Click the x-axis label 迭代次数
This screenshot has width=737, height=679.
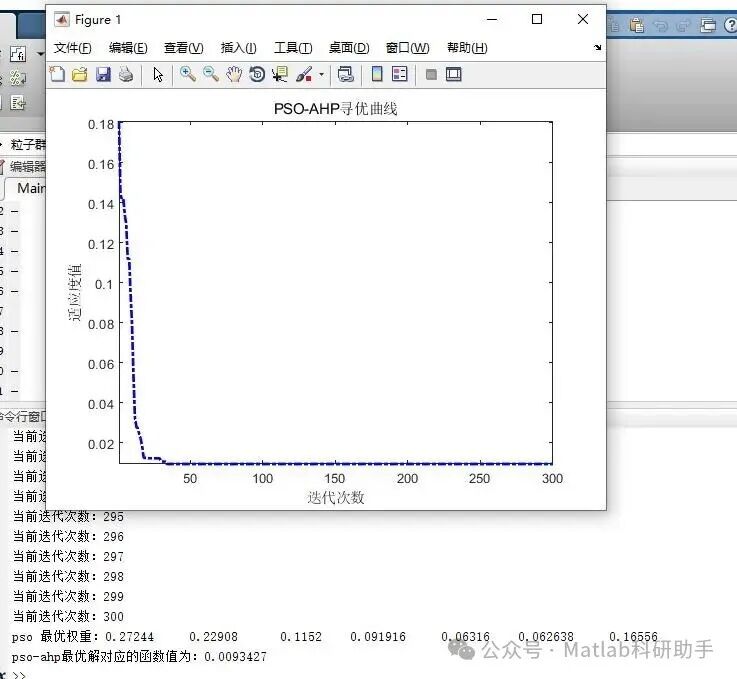336,497
